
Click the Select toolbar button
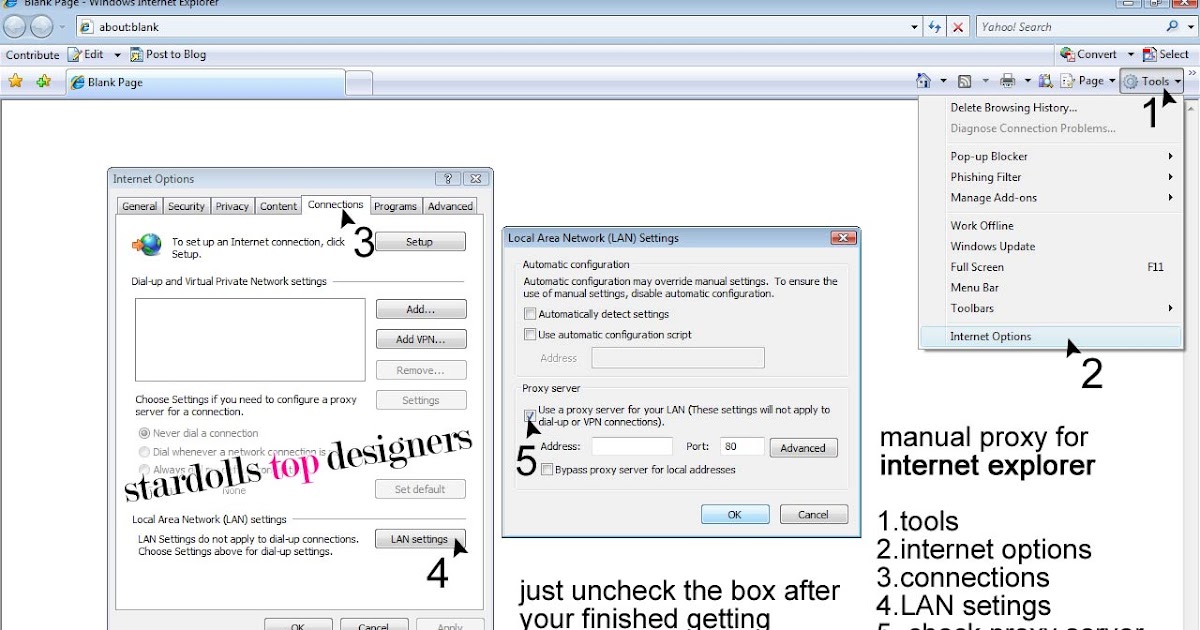point(1165,55)
